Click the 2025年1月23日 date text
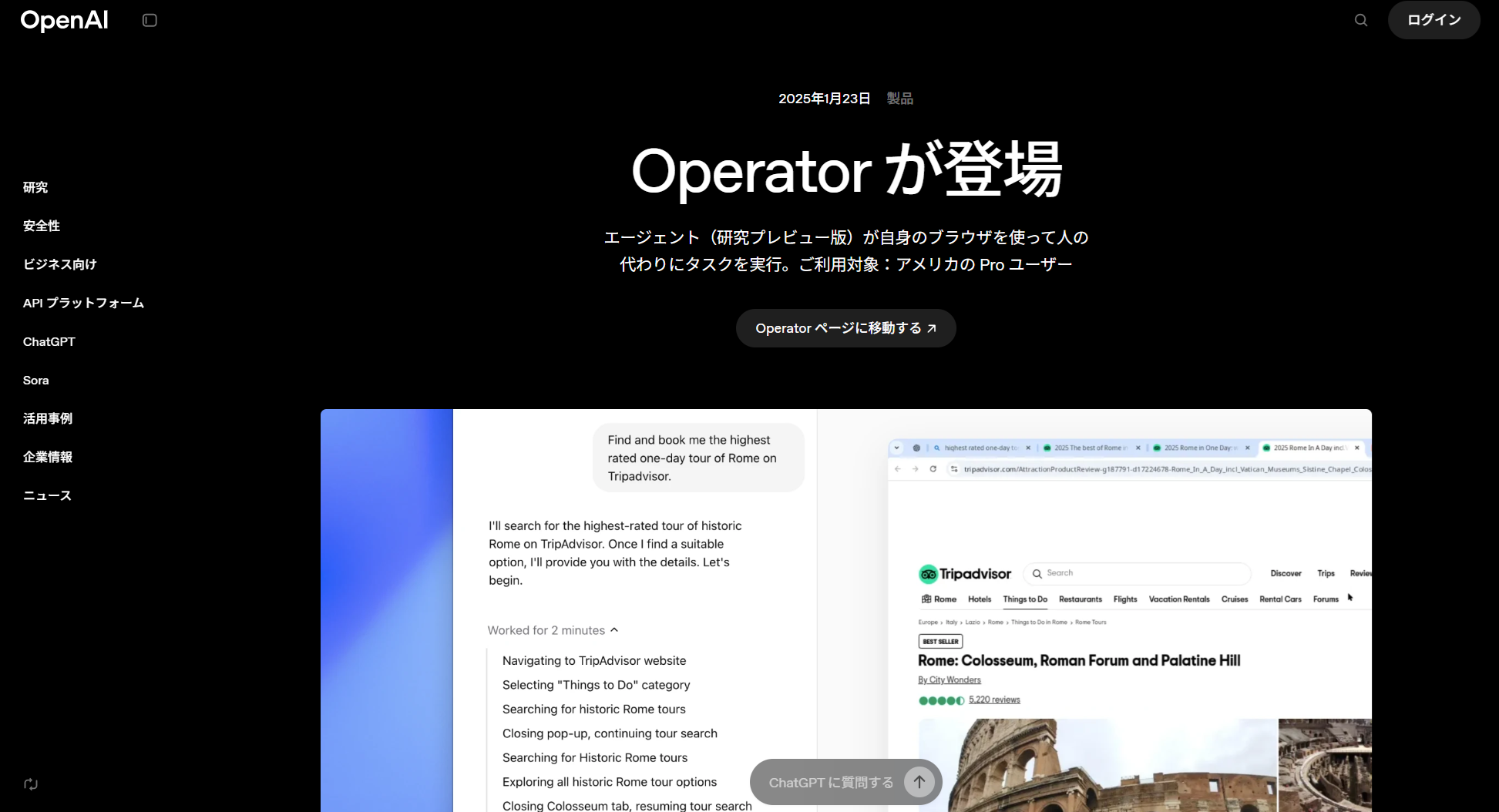1499x812 pixels. [x=824, y=99]
